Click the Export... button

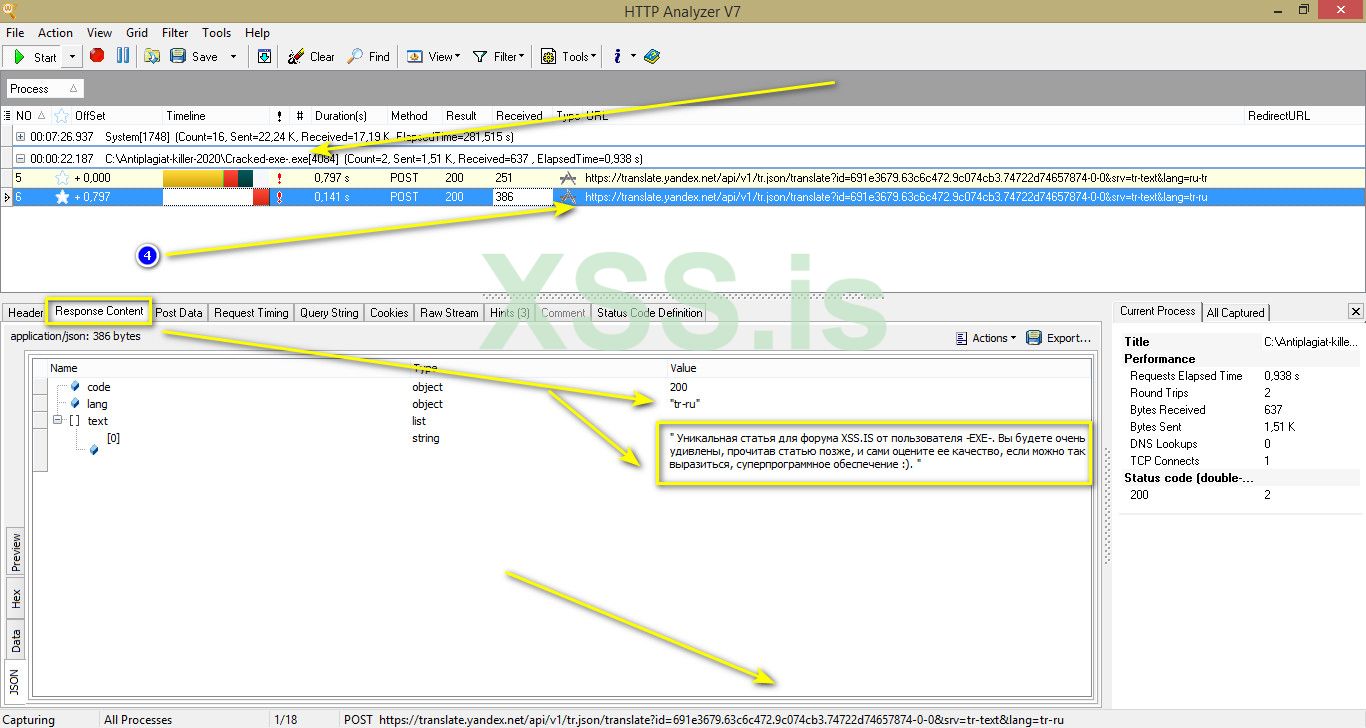click(1059, 338)
